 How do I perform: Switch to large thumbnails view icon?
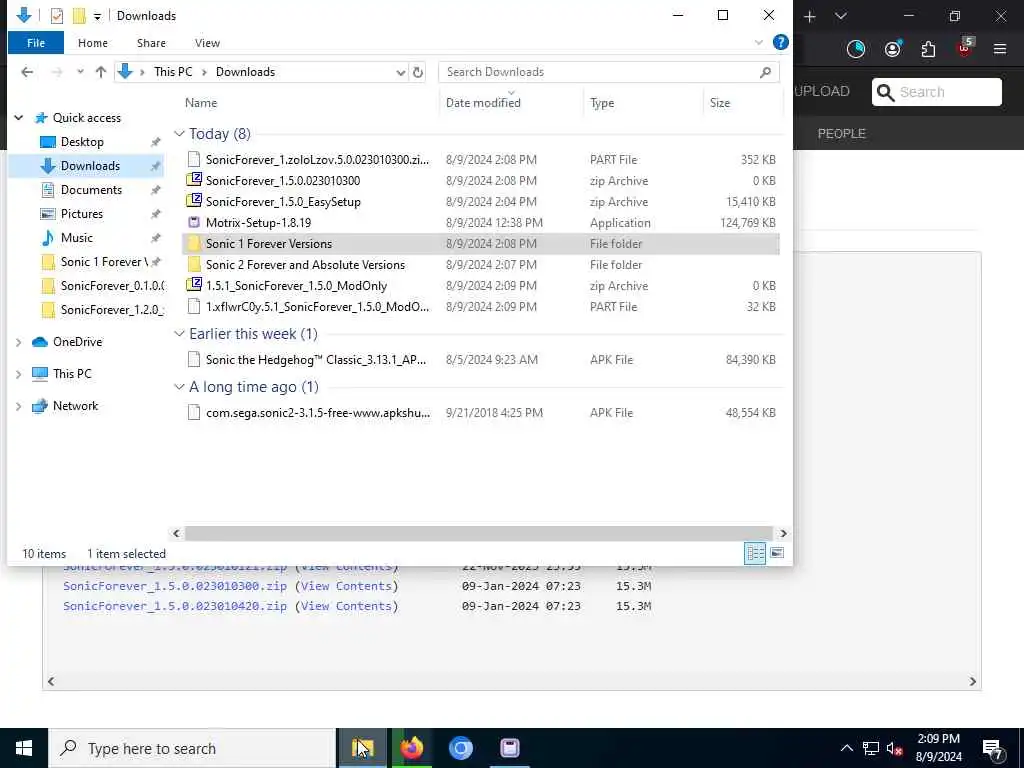(x=776, y=553)
